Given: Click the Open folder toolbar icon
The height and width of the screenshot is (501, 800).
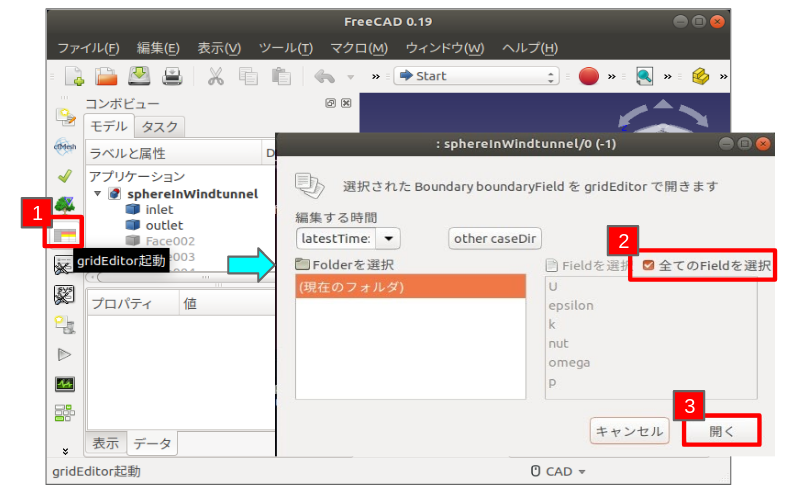Looking at the screenshot, I should point(106,76).
